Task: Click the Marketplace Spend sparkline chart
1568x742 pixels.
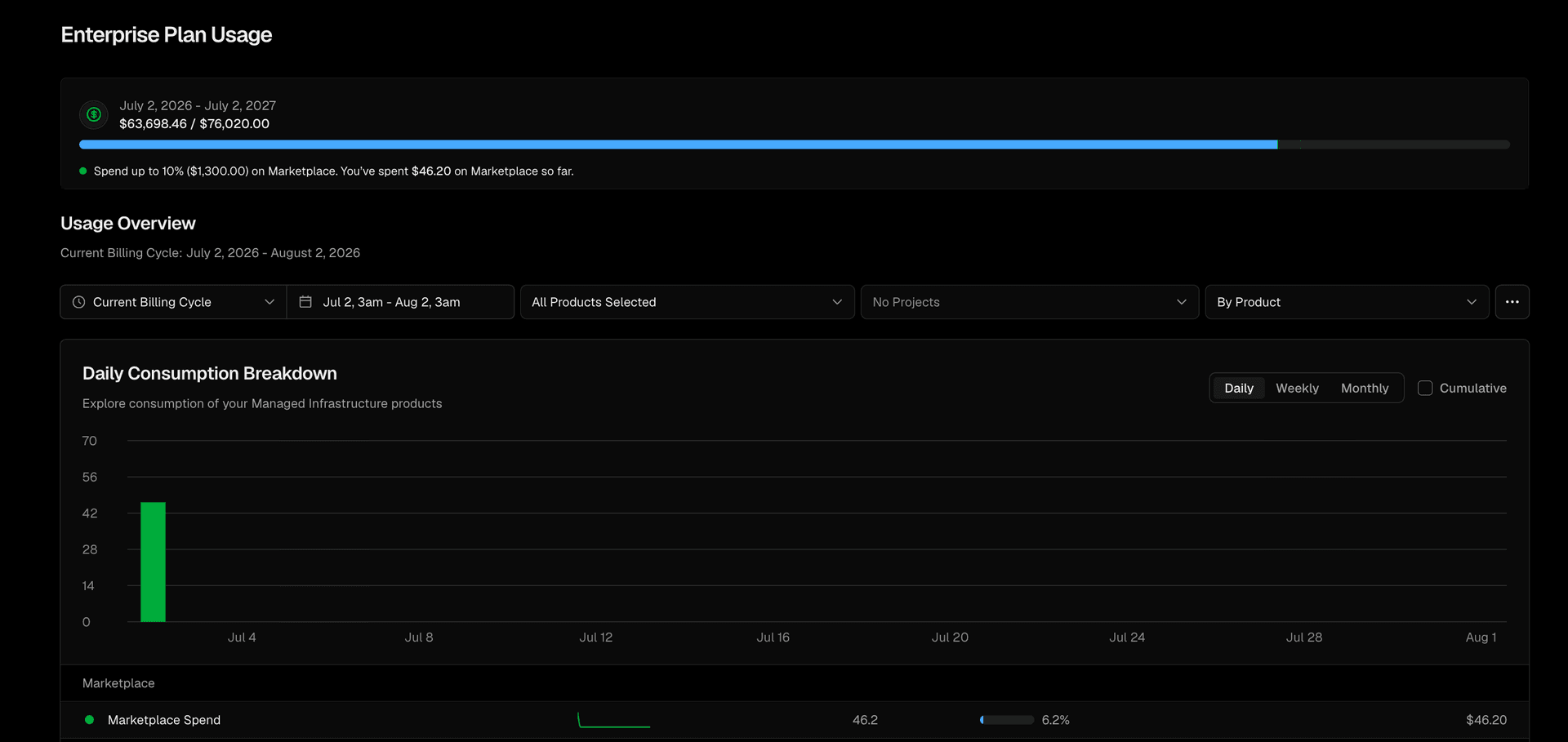Action: coord(614,720)
